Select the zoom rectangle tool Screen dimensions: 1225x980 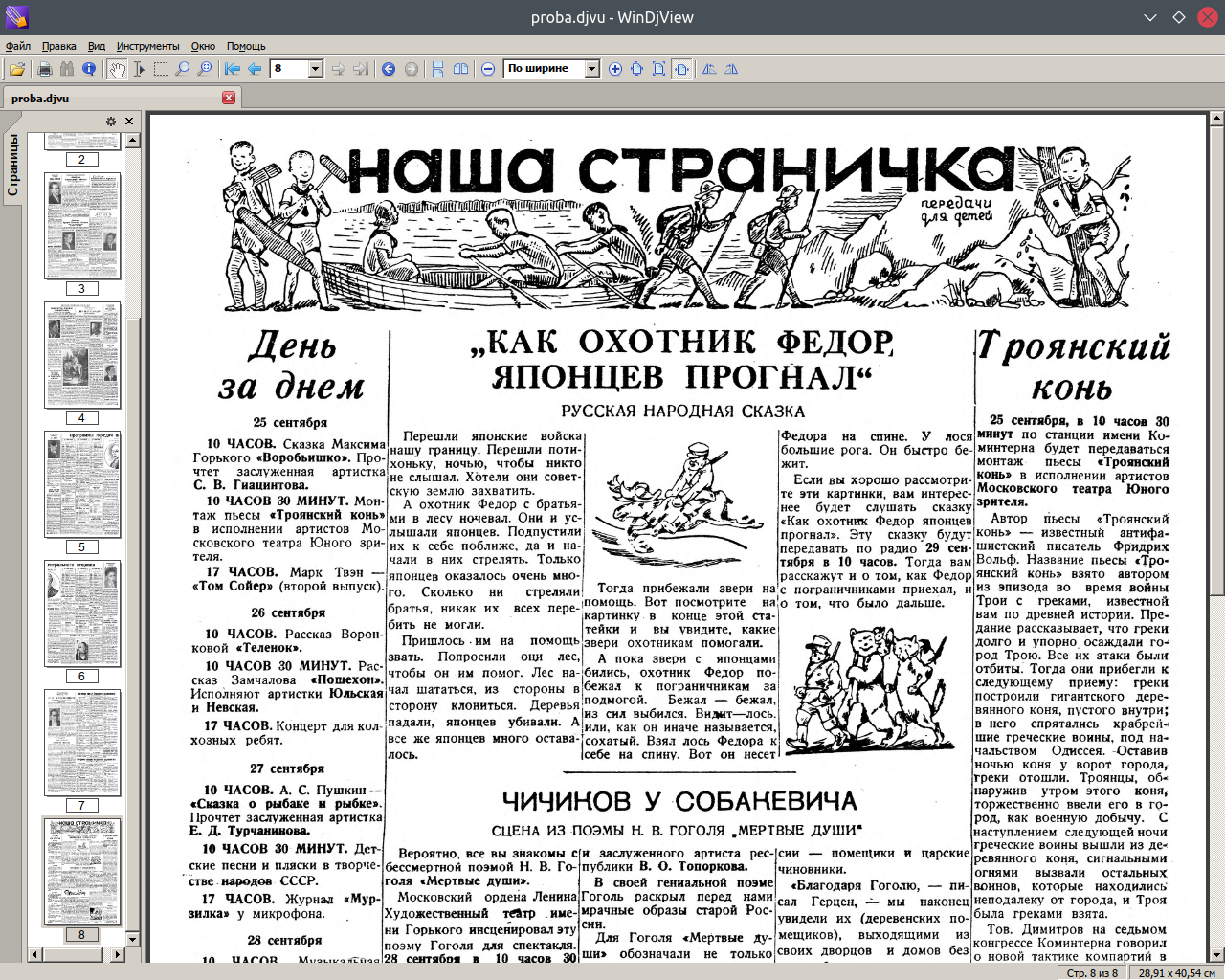point(204,69)
